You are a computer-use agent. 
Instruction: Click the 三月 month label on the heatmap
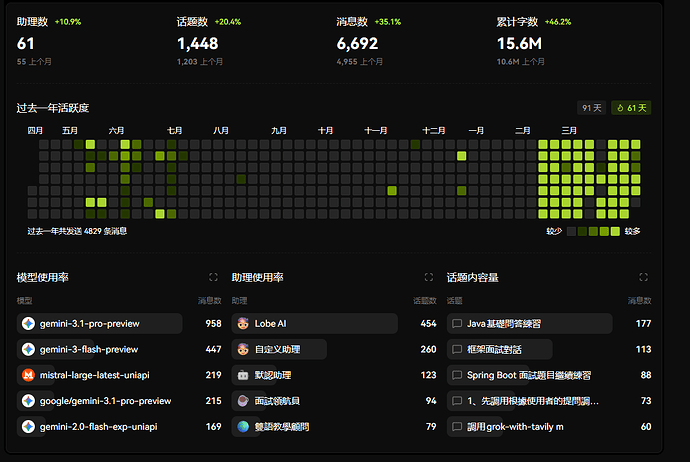tap(569, 131)
